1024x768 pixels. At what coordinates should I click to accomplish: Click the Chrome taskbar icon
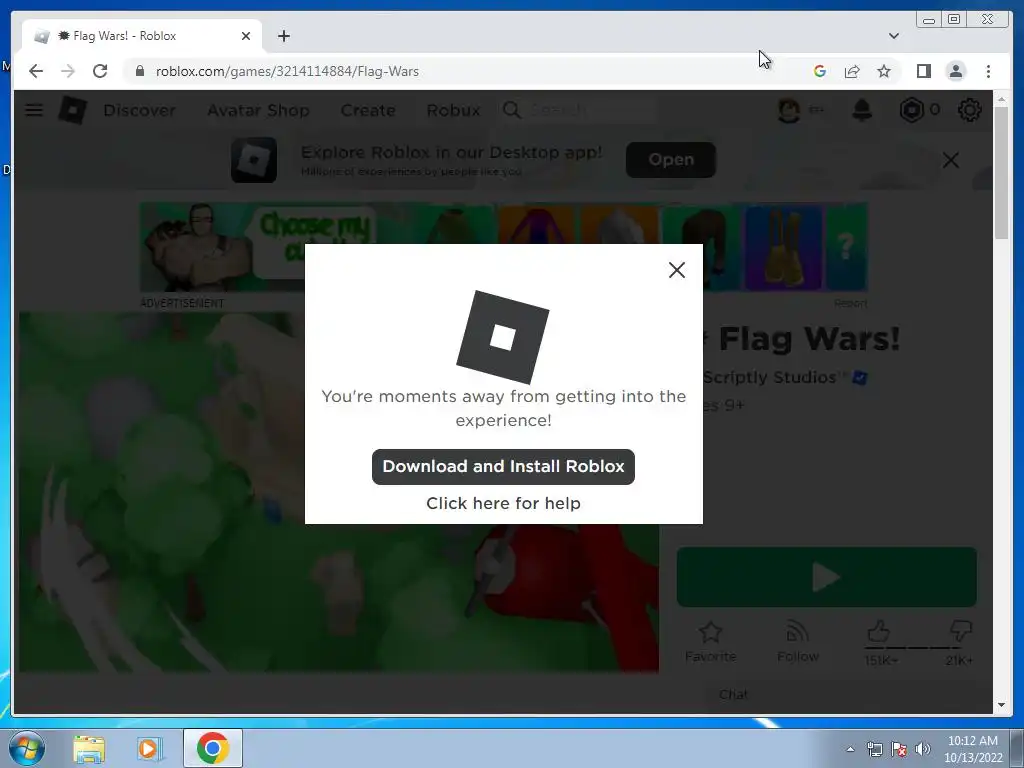[213, 748]
